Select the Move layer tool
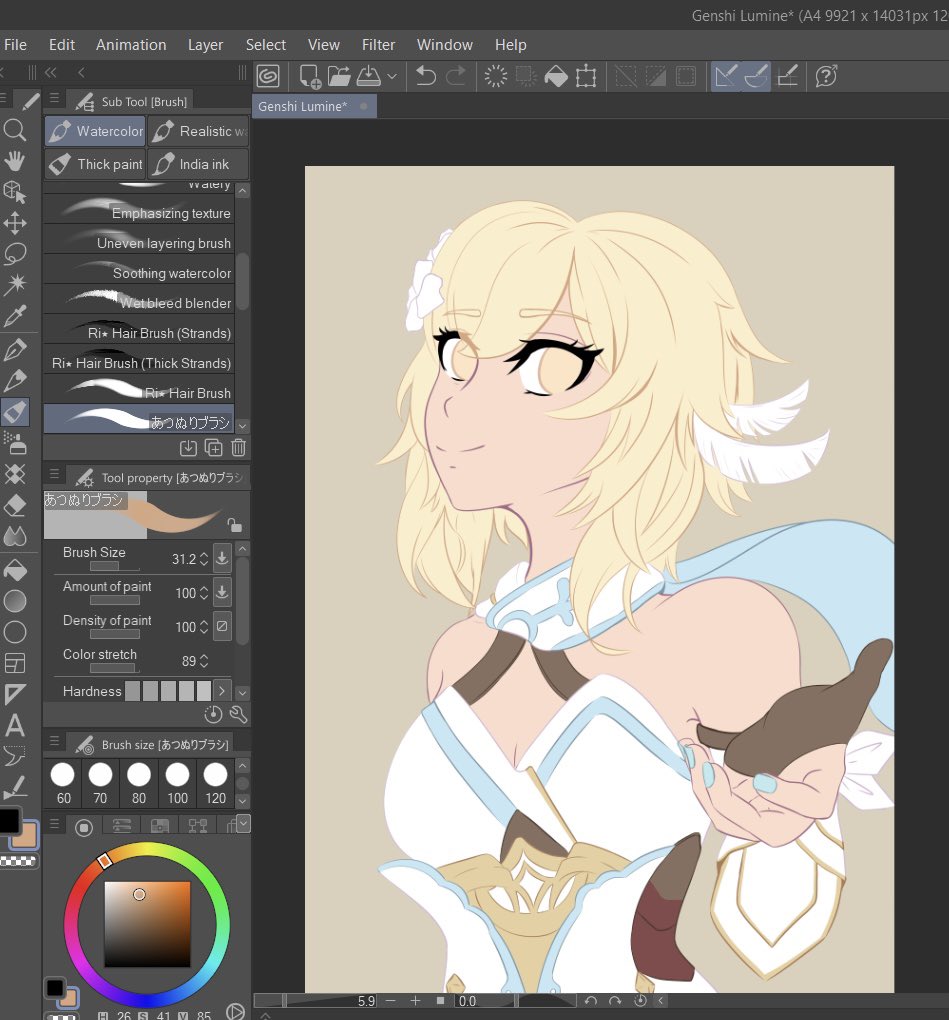The height and width of the screenshot is (1020, 949). (x=14, y=223)
